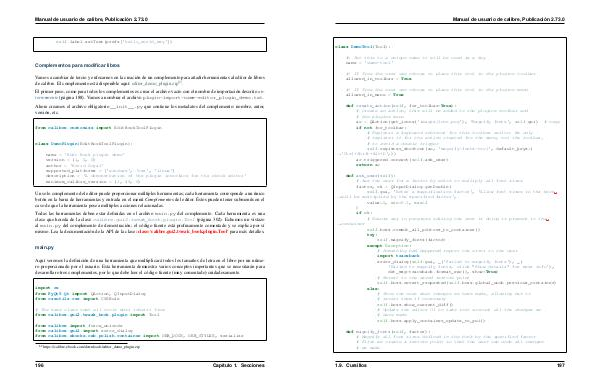600x388 pixels.
Task: Click page number 197 in right footer
Action: coord(561,365)
